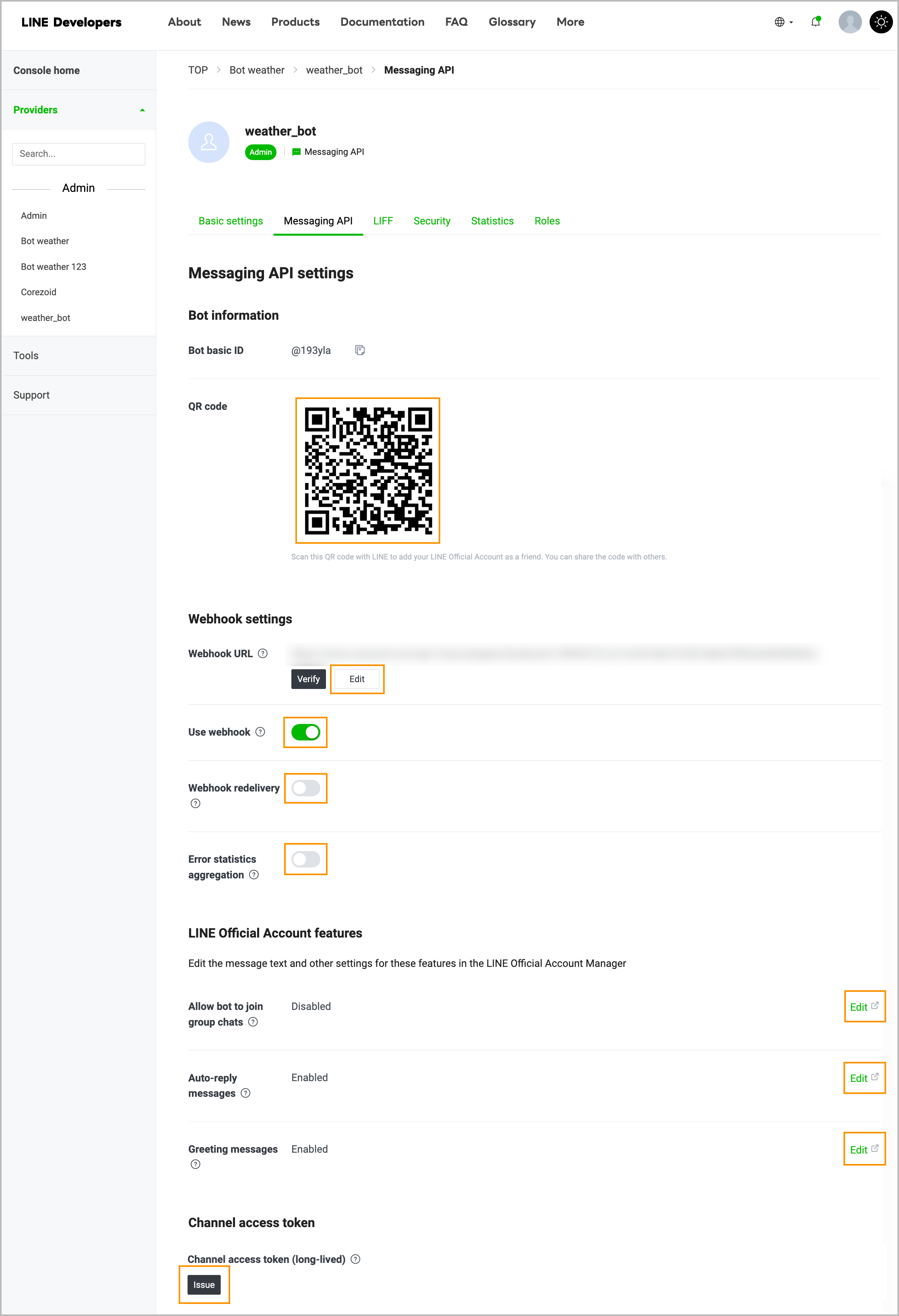The width and height of the screenshot is (899, 1316).
Task: Focus the providers Search field
Action: point(79,154)
